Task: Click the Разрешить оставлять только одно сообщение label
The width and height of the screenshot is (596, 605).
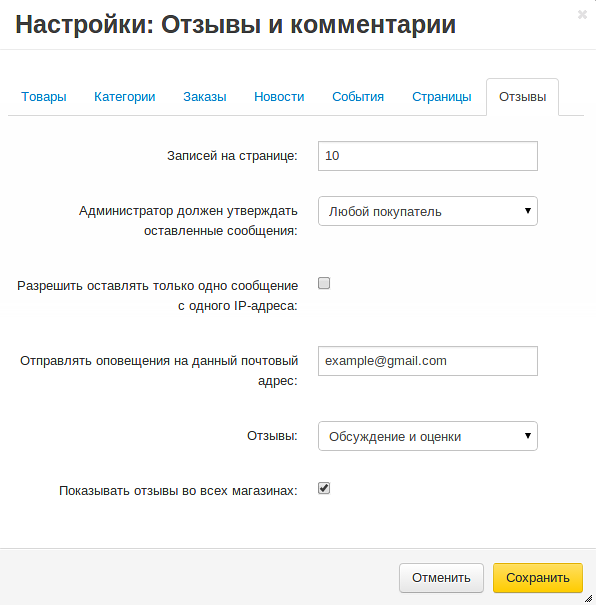Action: pos(157,296)
